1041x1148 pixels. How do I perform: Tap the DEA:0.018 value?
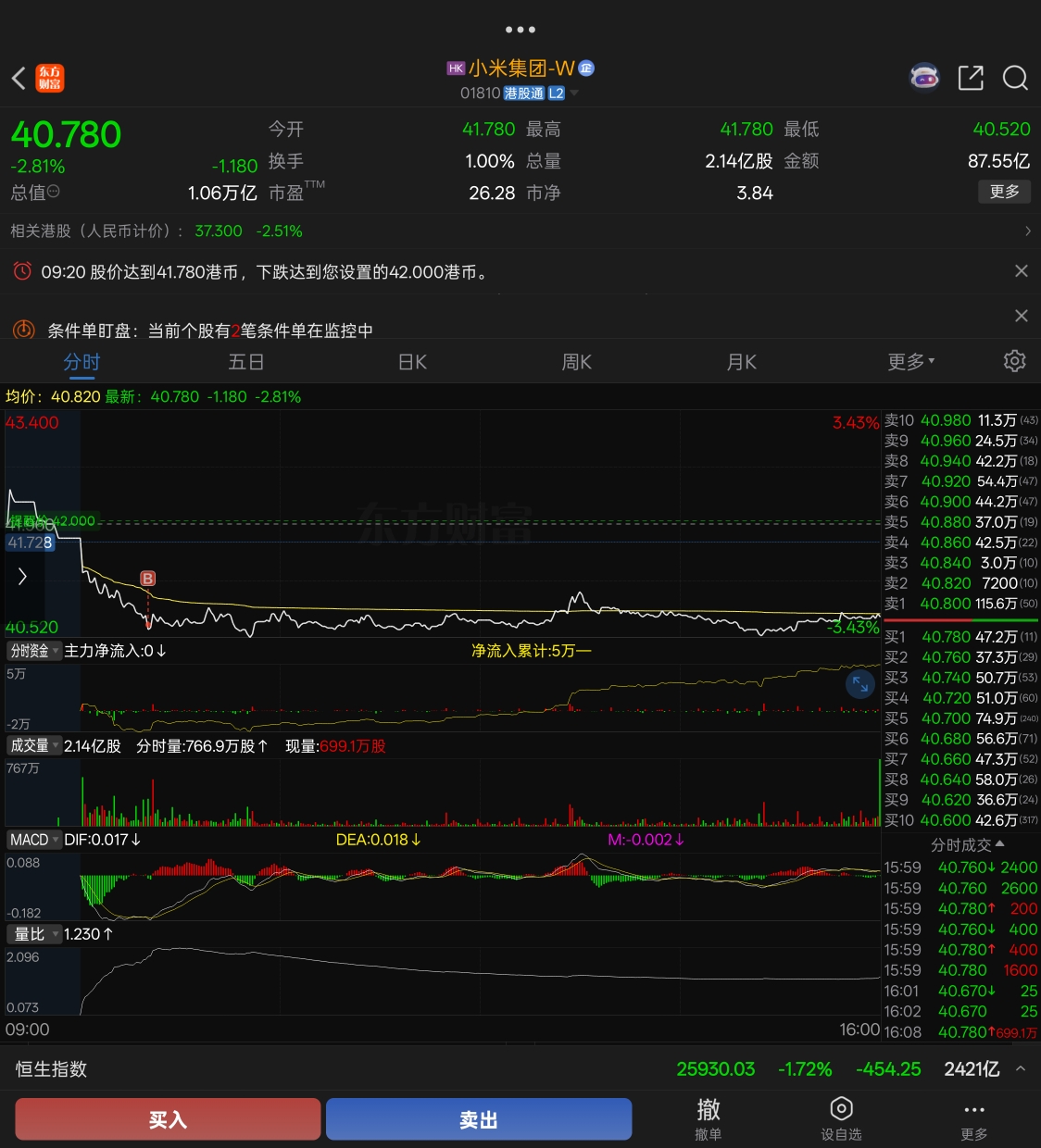point(378,840)
